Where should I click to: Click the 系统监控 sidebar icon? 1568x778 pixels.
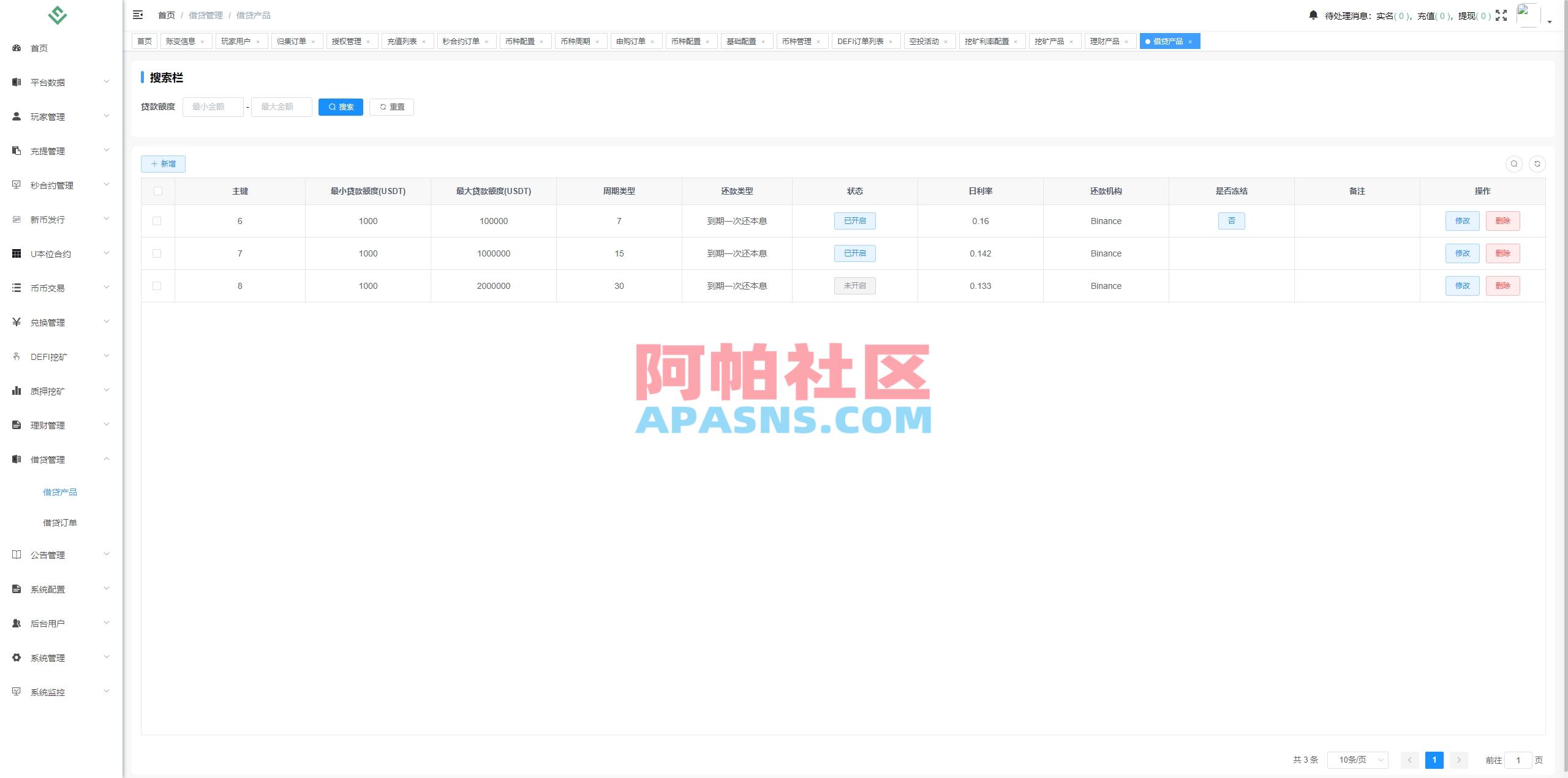coord(16,692)
